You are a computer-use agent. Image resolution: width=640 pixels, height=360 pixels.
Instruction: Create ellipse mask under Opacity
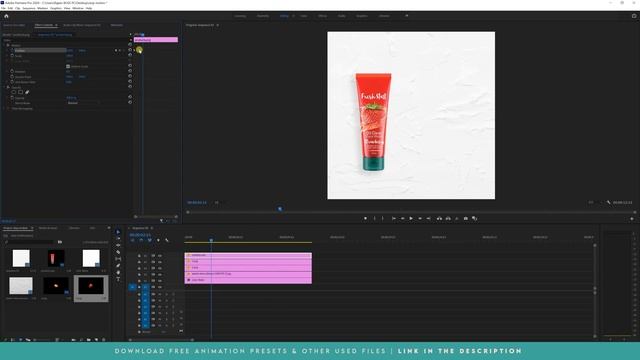(x=13, y=92)
